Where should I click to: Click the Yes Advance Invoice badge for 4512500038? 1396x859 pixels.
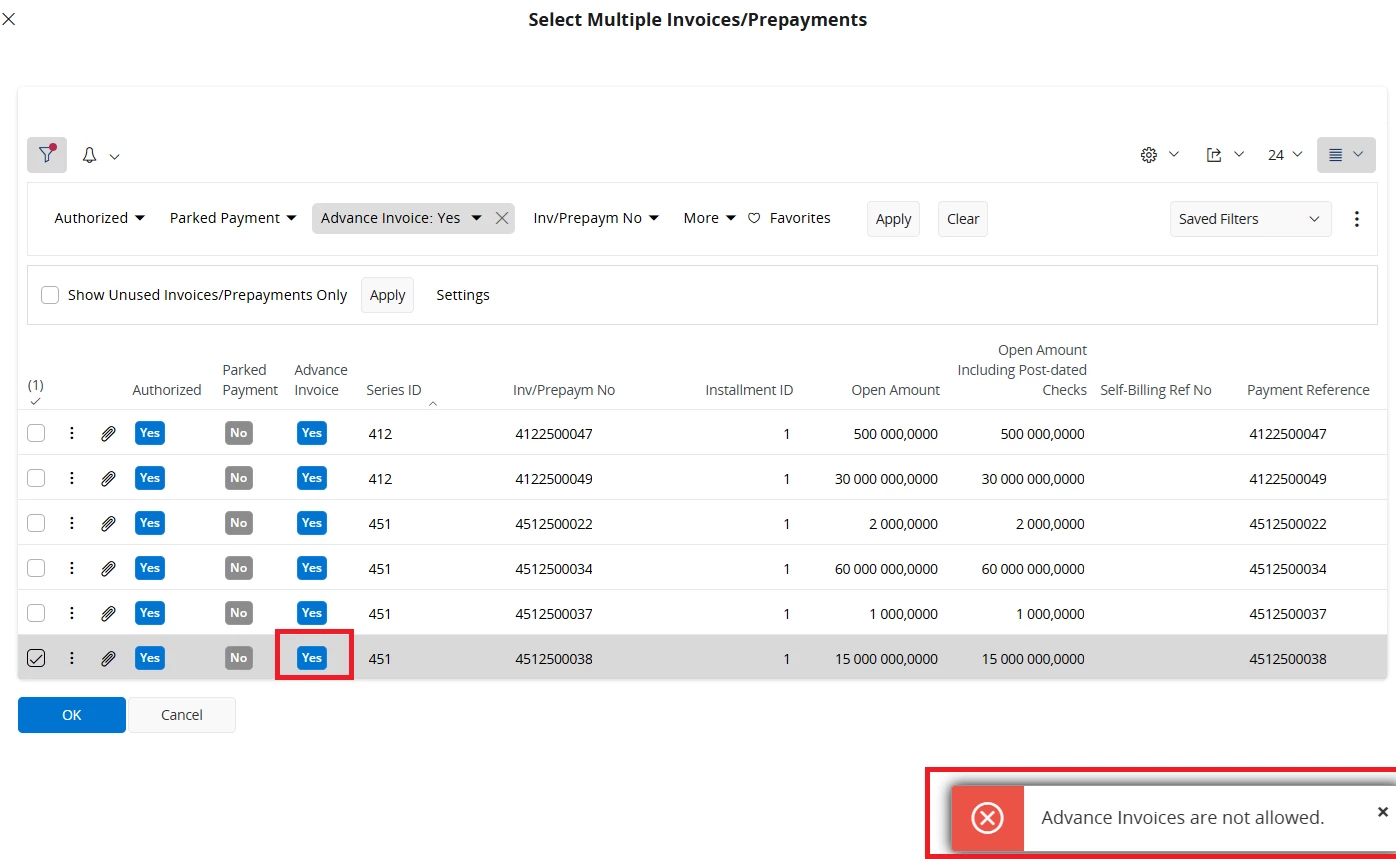pyautogui.click(x=312, y=658)
